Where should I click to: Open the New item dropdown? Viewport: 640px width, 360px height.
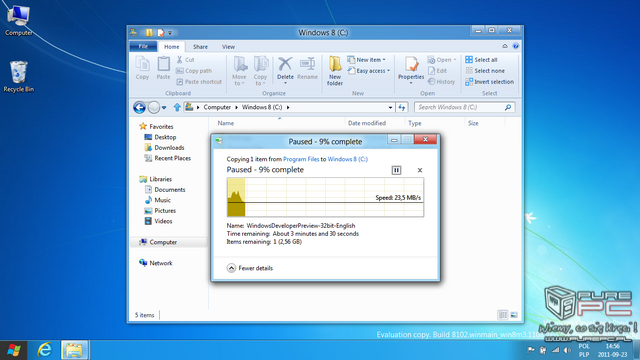(367, 60)
